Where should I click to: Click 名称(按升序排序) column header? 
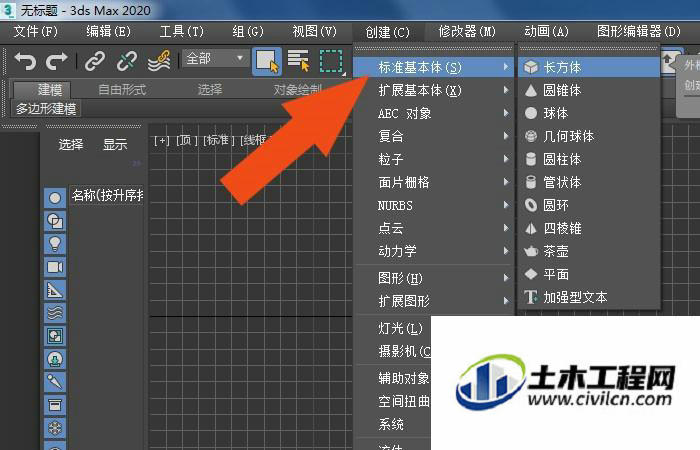(107, 196)
